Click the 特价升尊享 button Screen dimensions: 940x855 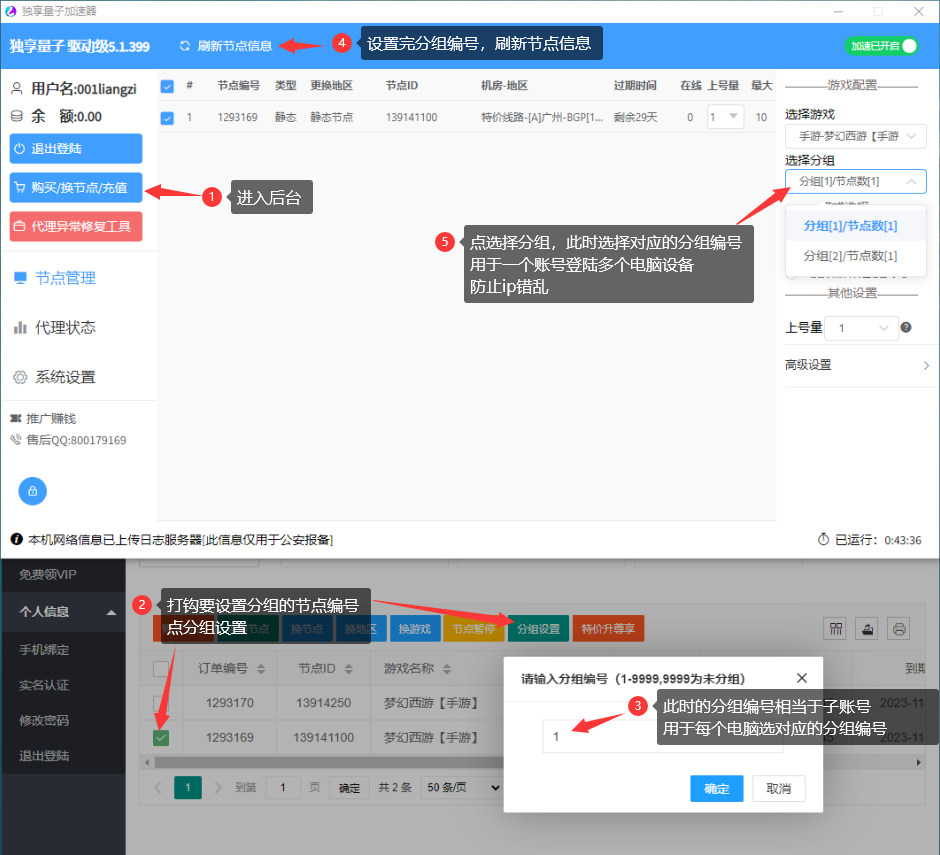(x=608, y=628)
